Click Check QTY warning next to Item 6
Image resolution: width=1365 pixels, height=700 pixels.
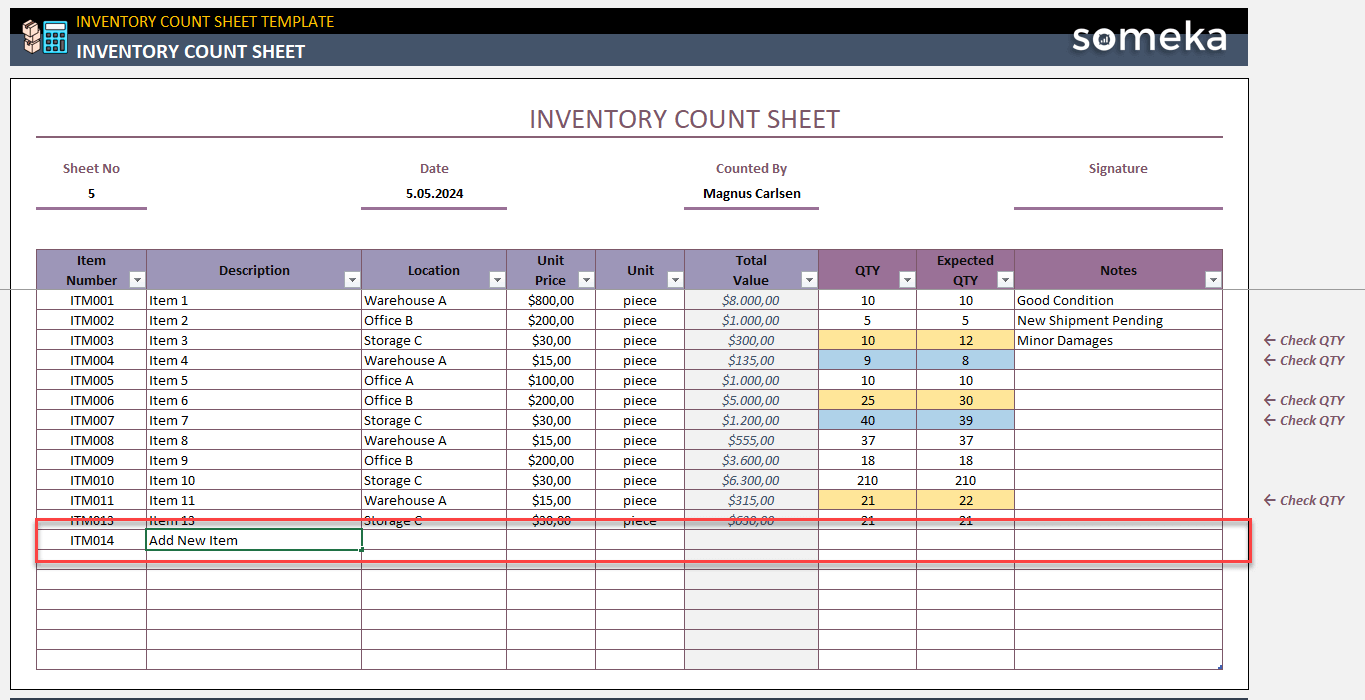click(x=1303, y=400)
